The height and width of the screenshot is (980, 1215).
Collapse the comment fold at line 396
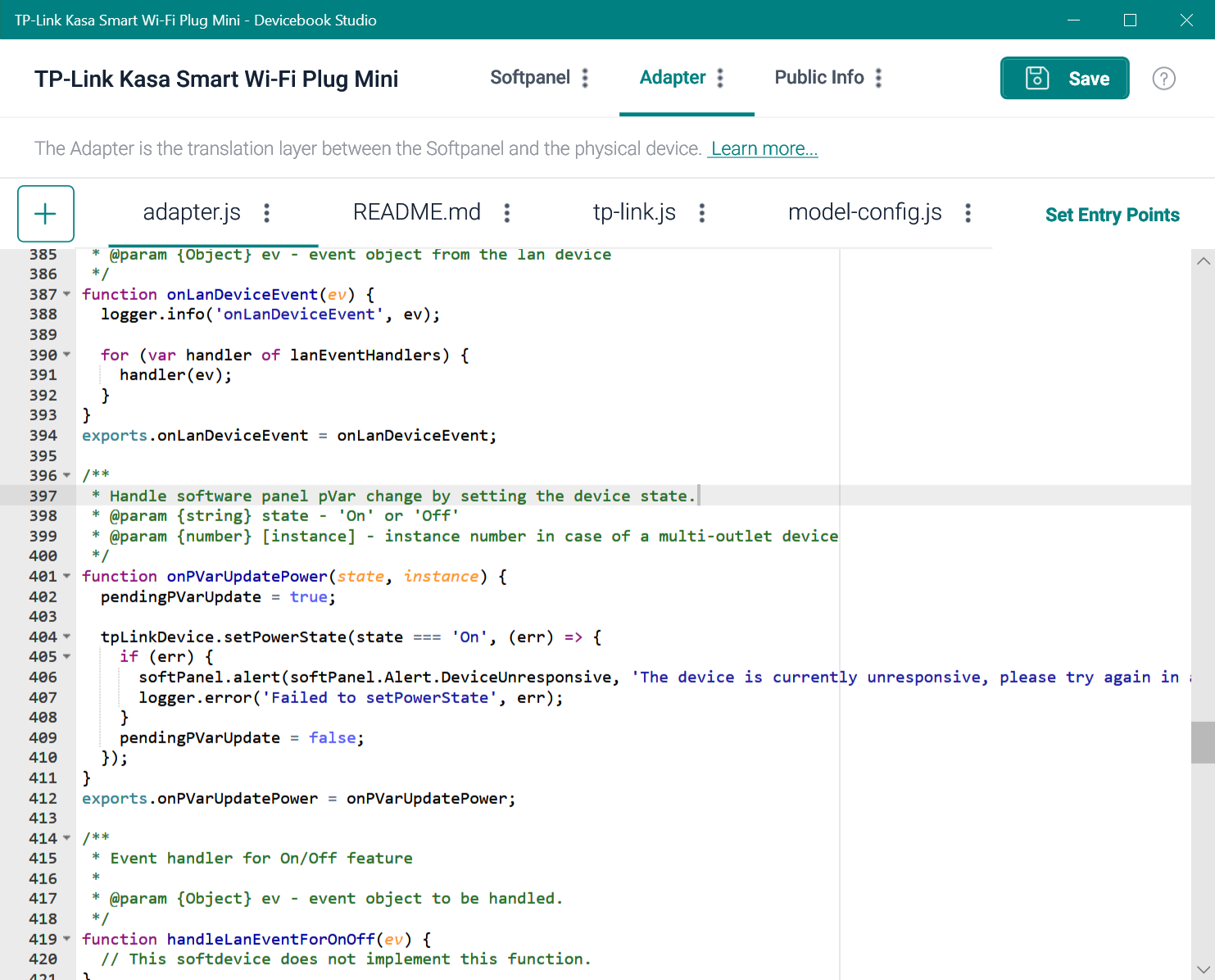[x=67, y=475]
